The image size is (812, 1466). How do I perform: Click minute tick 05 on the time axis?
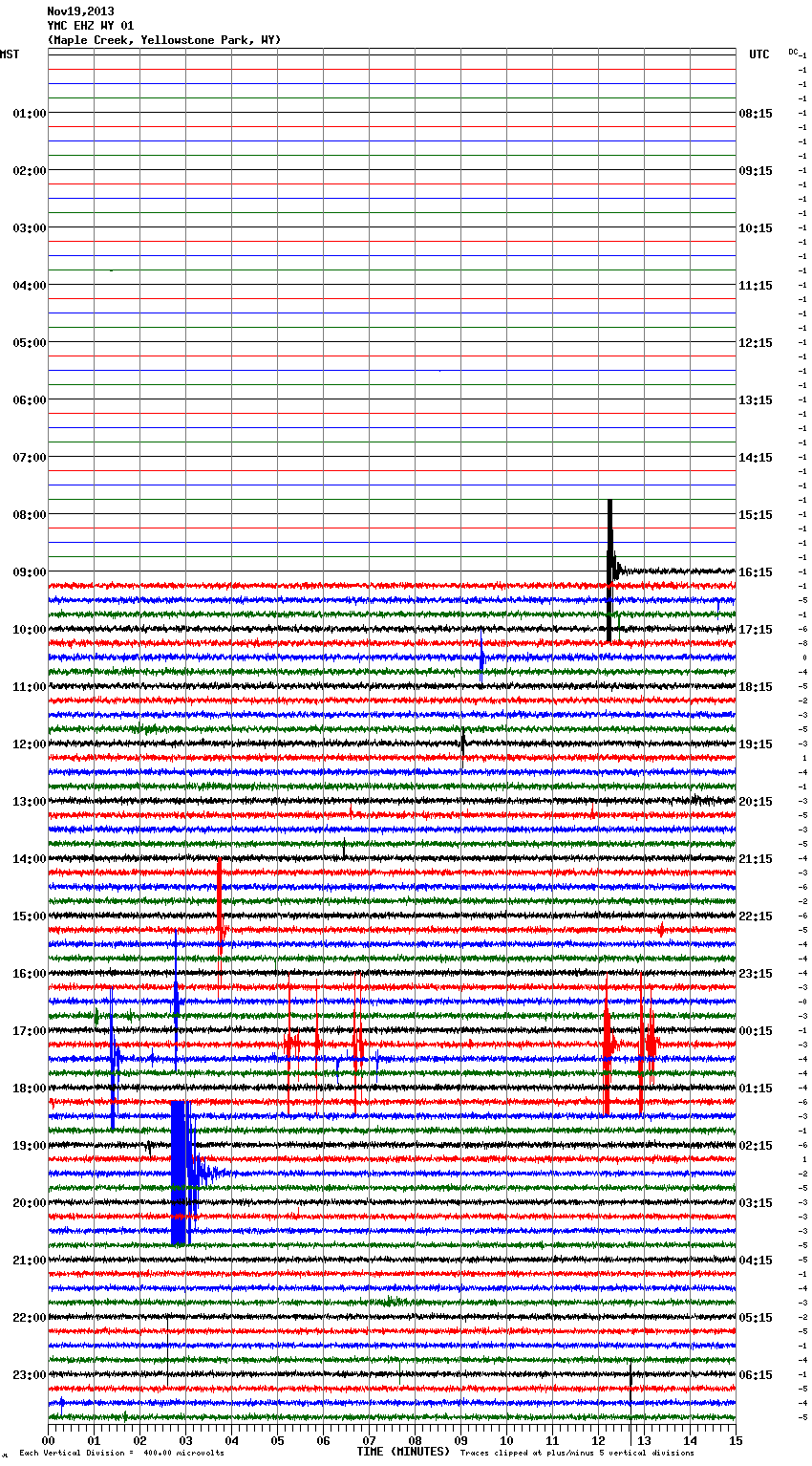(x=278, y=1440)
